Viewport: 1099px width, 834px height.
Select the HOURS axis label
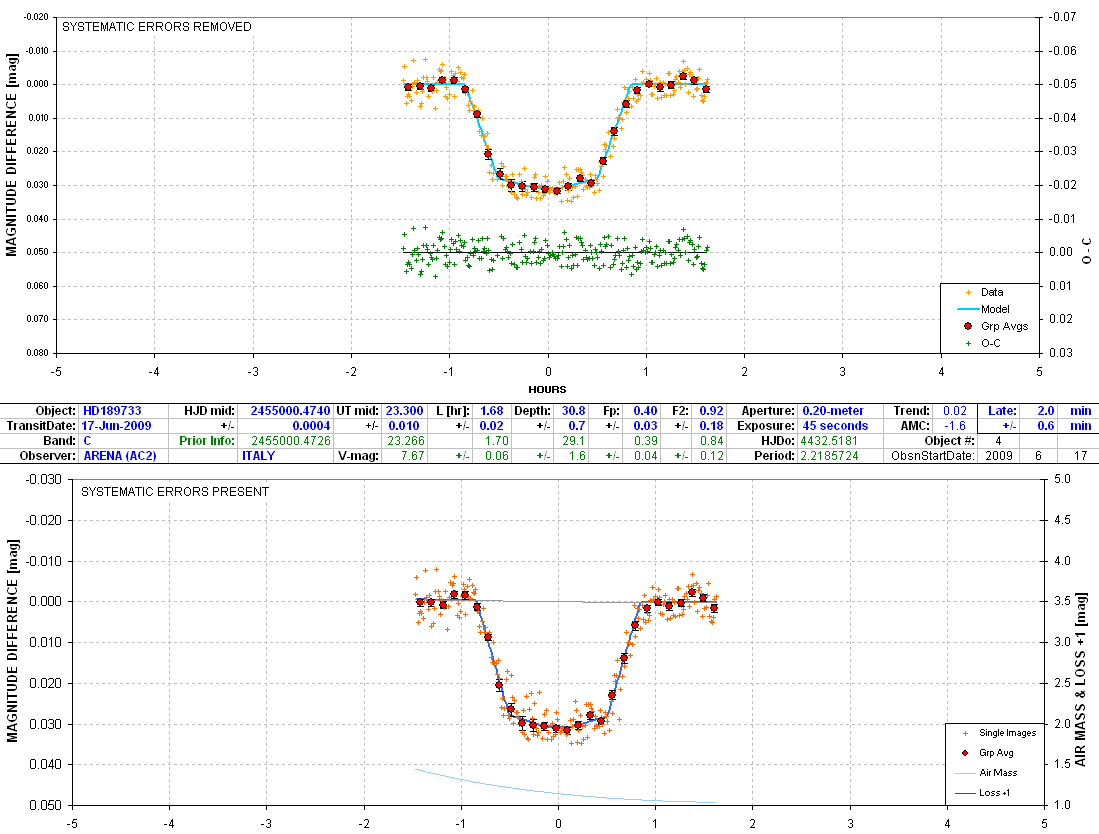coord(547,389)
